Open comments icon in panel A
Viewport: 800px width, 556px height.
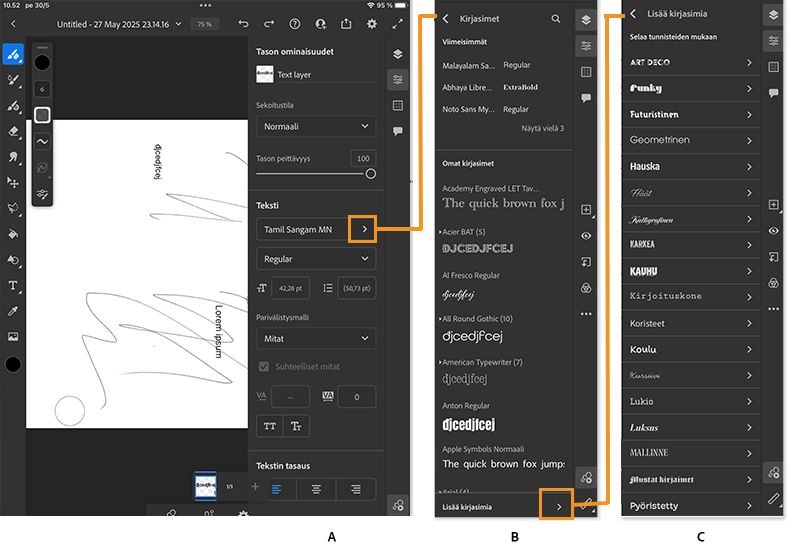(397, 131)
